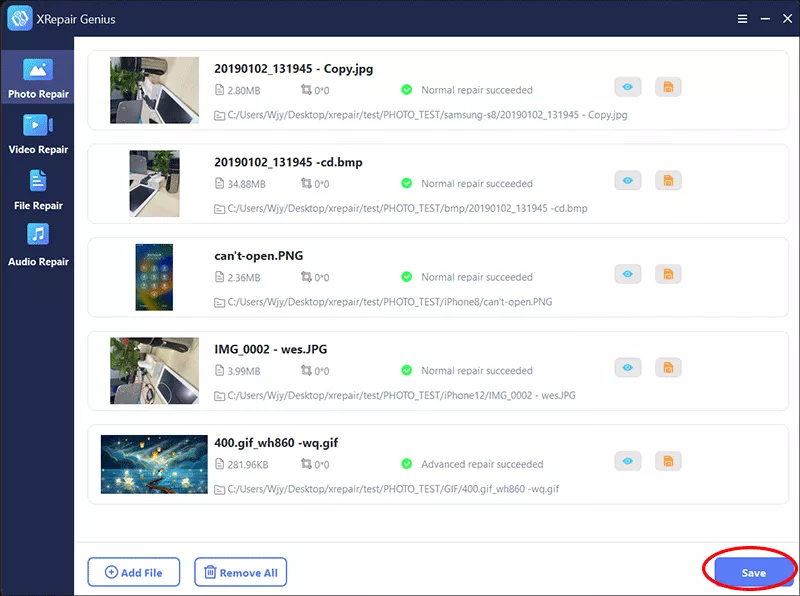
Task: Save the repaired 20190102_131945 - Copy.jpg file
Action: pos(667,88)
